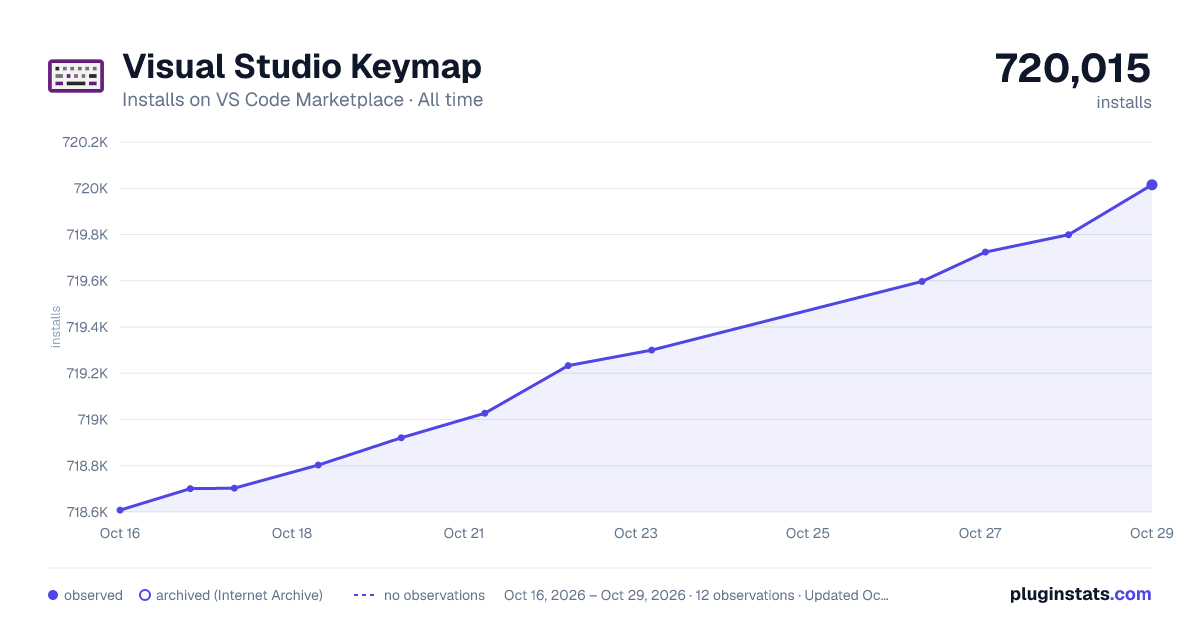Click the data point above the Oct 21 label
This screenshot has height=630, width=1200.
click(485, 413)
